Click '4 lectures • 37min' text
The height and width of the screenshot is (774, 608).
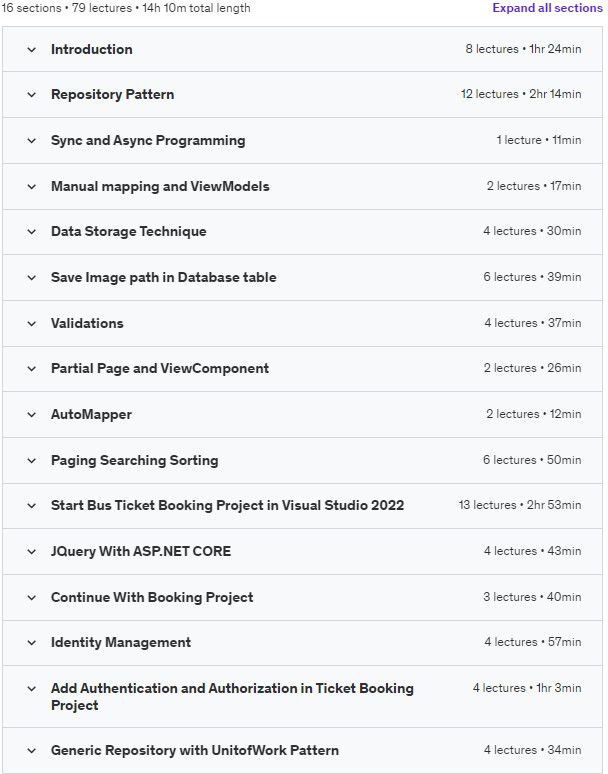coord(533,323)
